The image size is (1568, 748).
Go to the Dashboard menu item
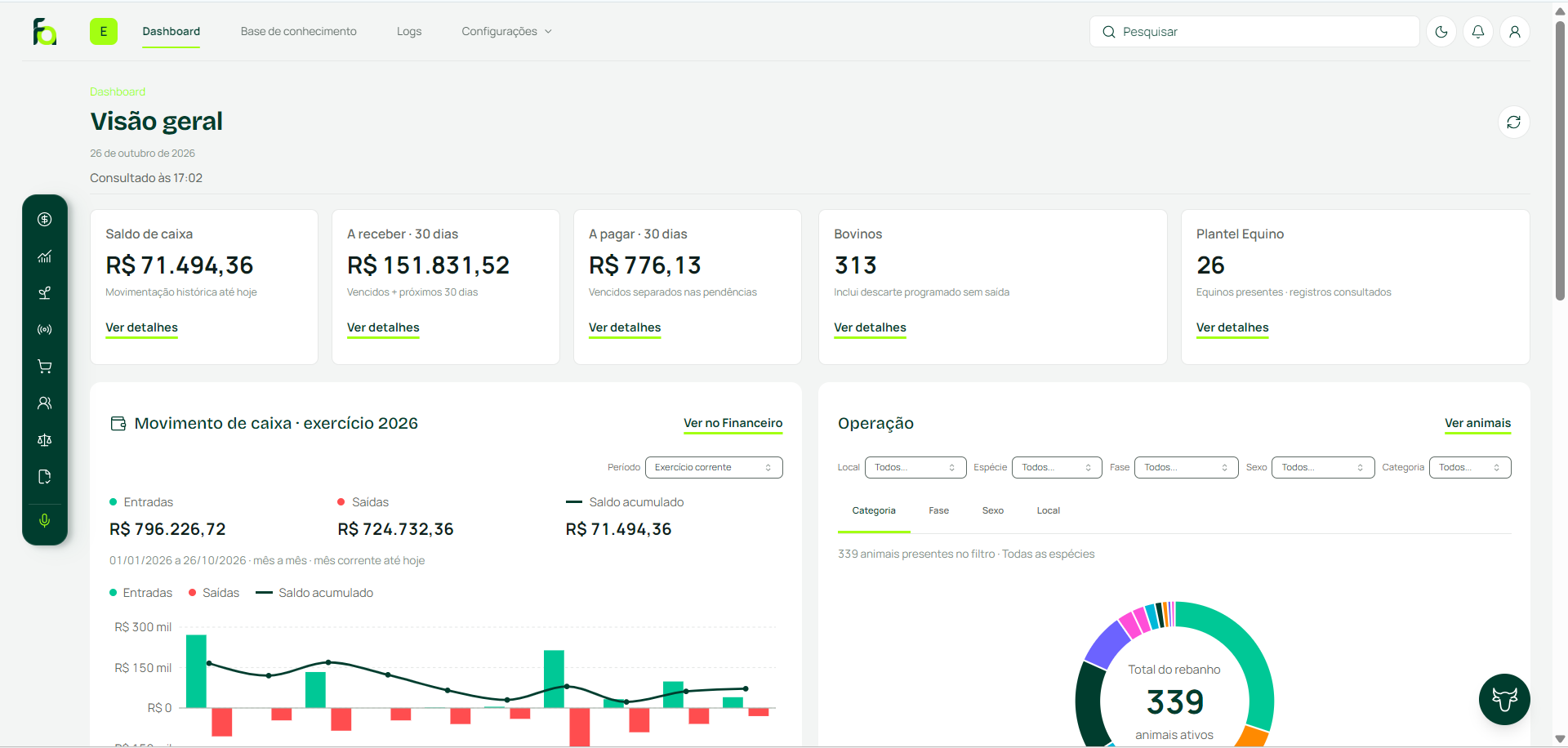point(171,32)
